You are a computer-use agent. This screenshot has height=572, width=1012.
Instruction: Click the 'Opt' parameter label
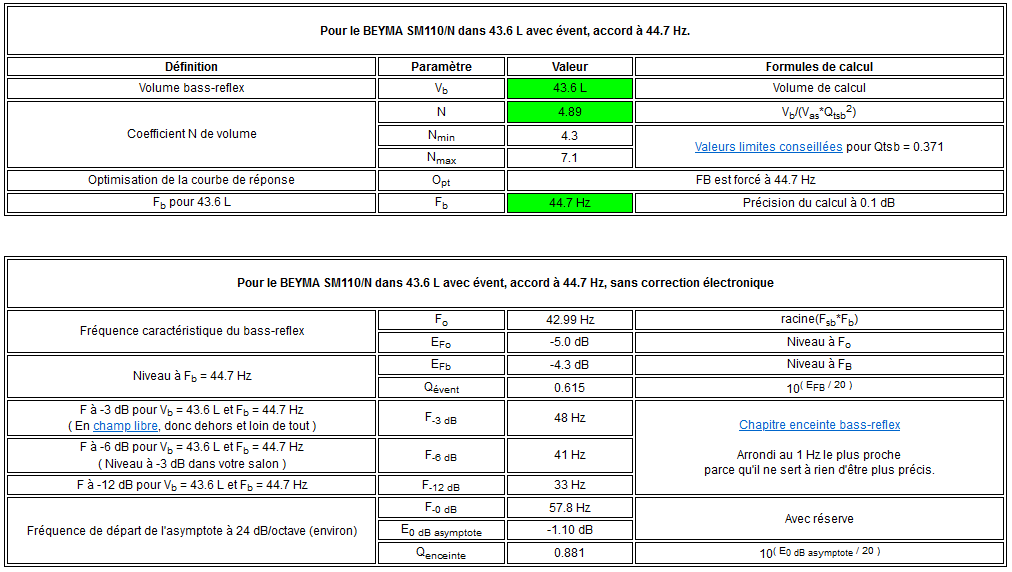click(441, 181)
